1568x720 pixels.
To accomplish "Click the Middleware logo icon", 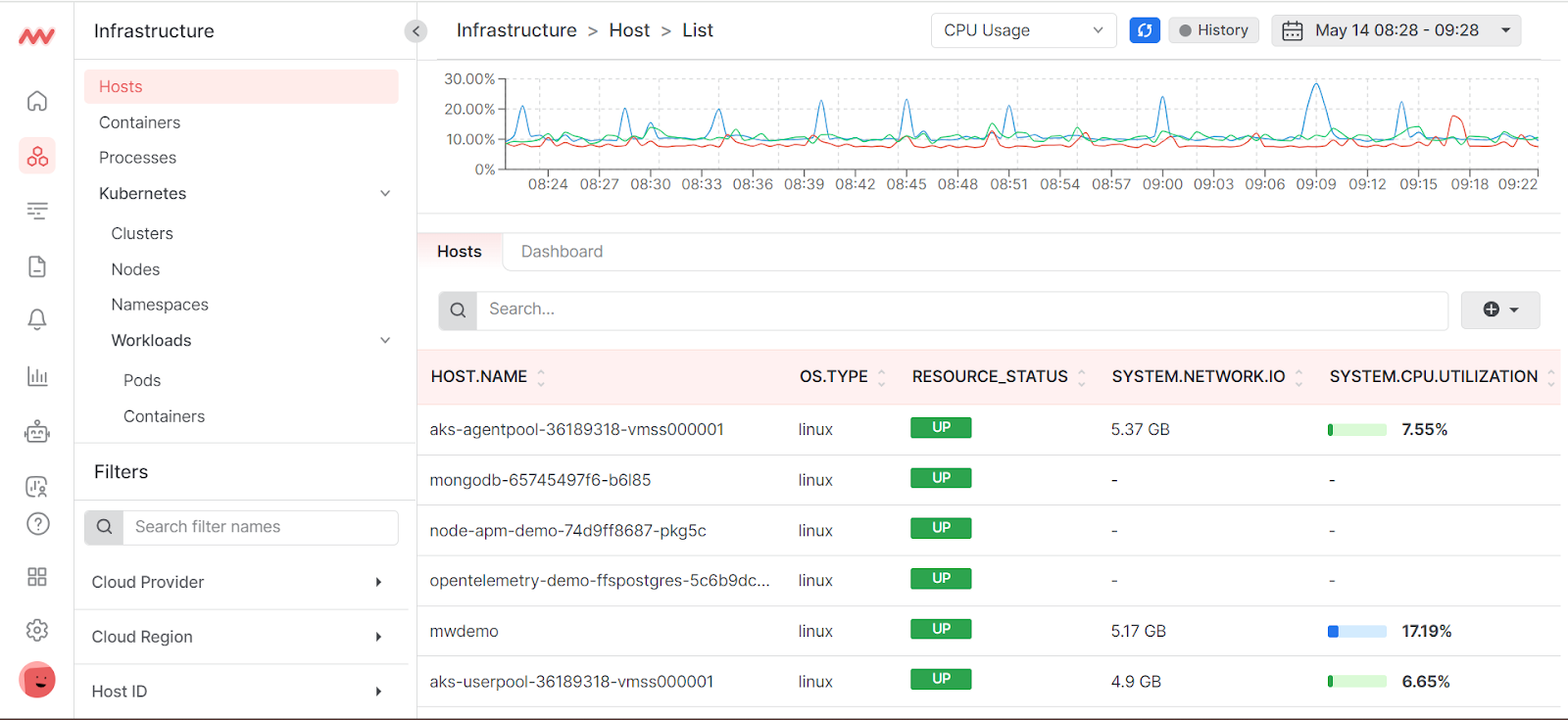I will (x=37, y=36).
